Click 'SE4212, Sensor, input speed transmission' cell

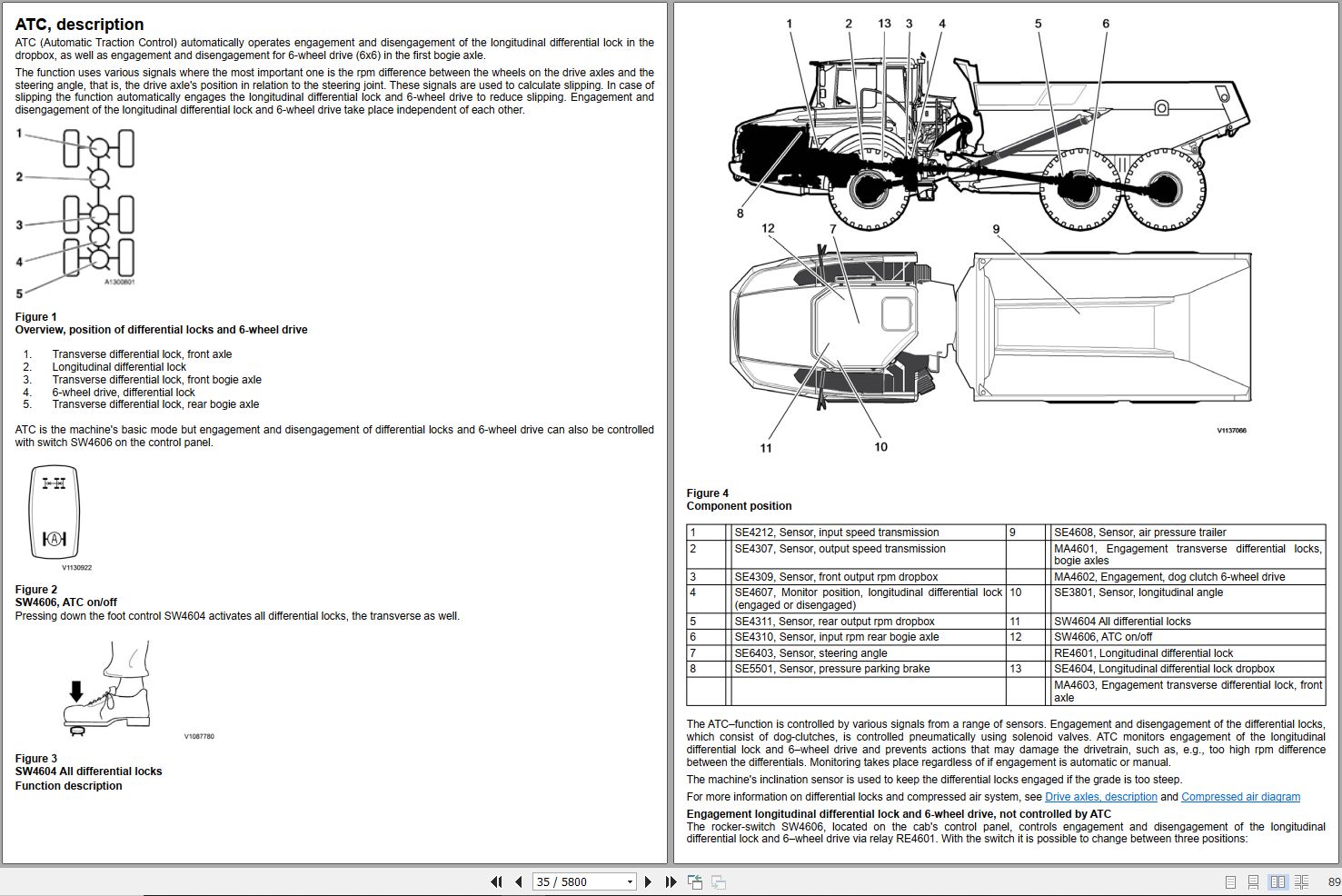(869, 533)
